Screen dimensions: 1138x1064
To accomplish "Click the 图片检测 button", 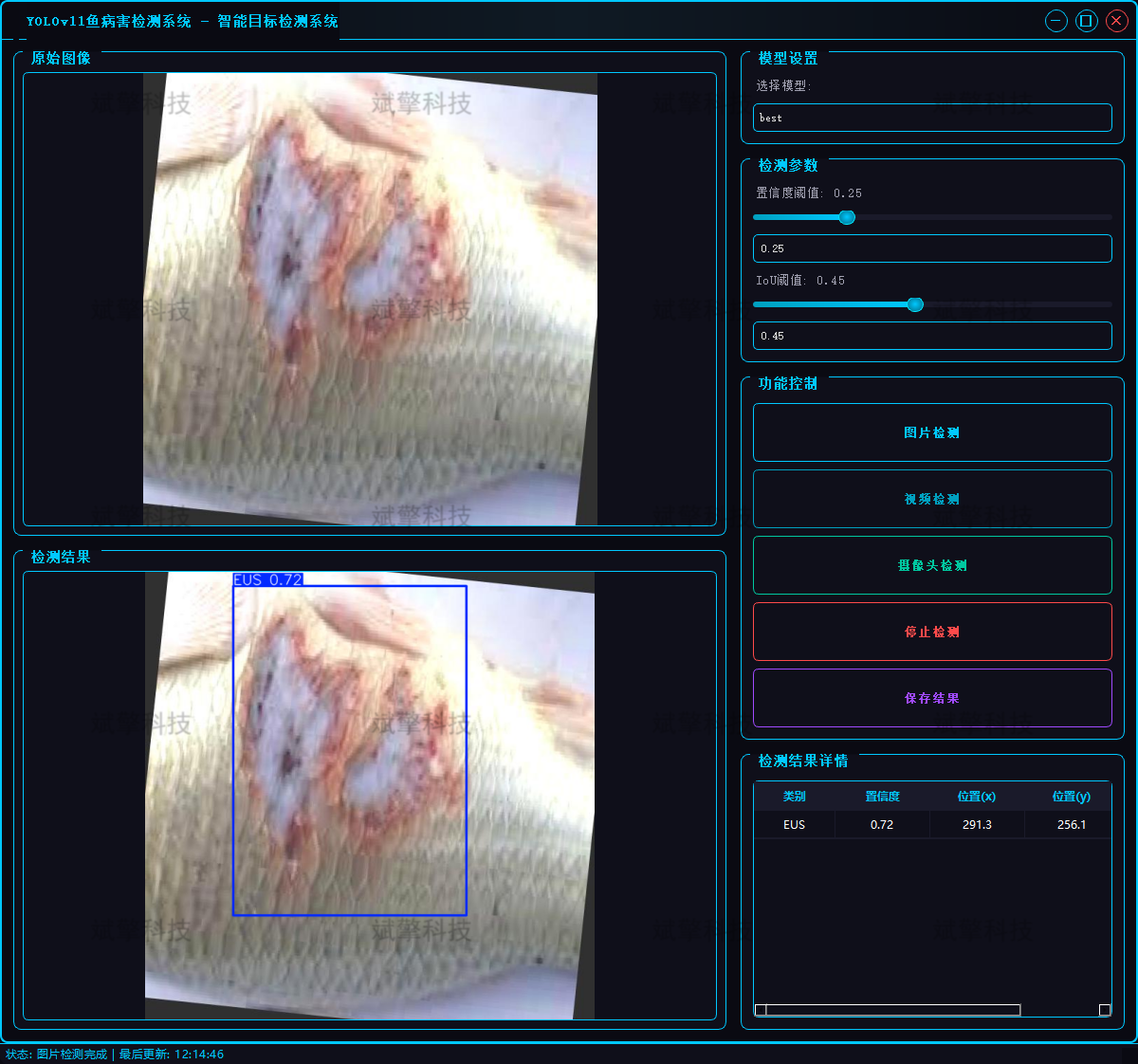I will 932,432.
